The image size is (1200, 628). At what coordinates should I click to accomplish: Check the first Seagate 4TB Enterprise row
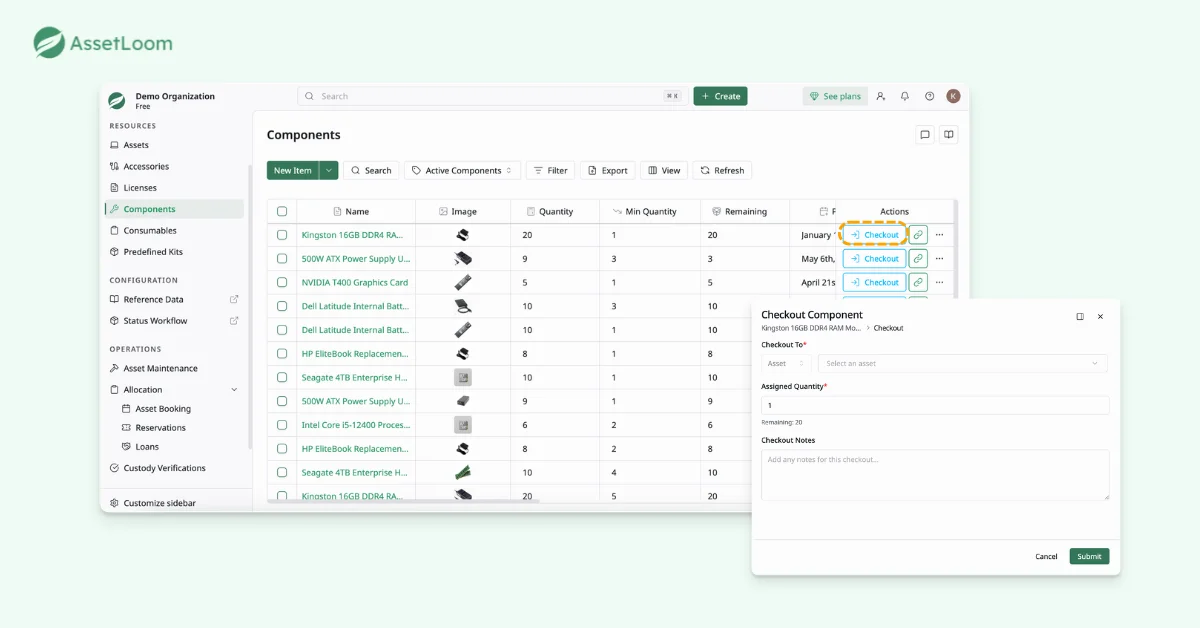point(282,377)
